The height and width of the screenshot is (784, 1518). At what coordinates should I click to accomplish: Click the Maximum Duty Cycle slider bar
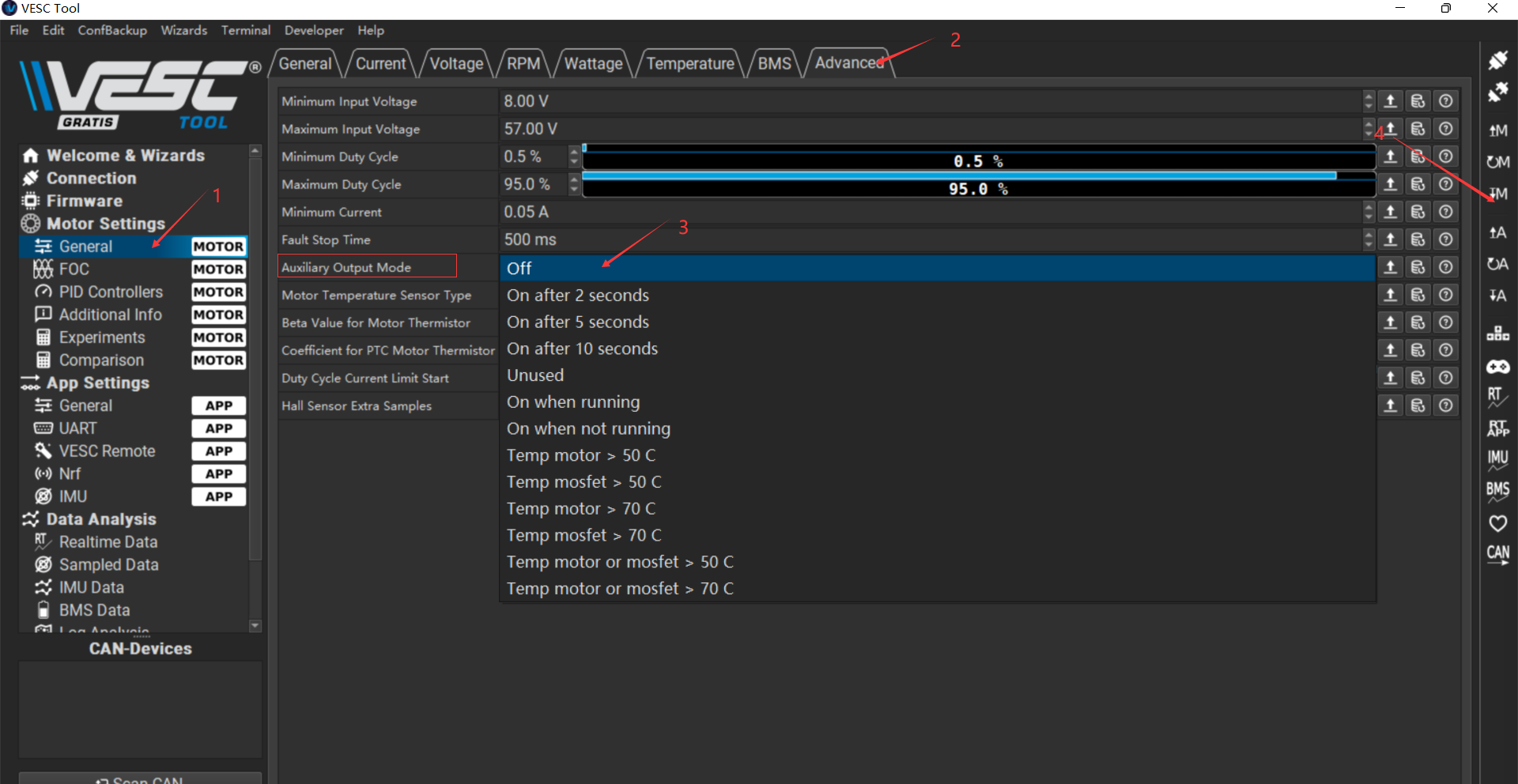pyautogui.click(x=979, y=185)
